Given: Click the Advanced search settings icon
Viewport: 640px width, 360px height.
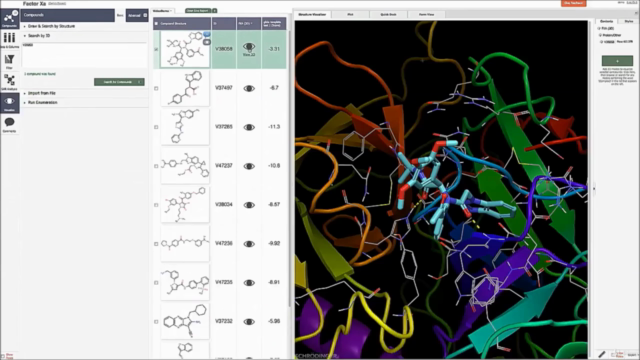Looking at the screenshot, I should [145, 15].
